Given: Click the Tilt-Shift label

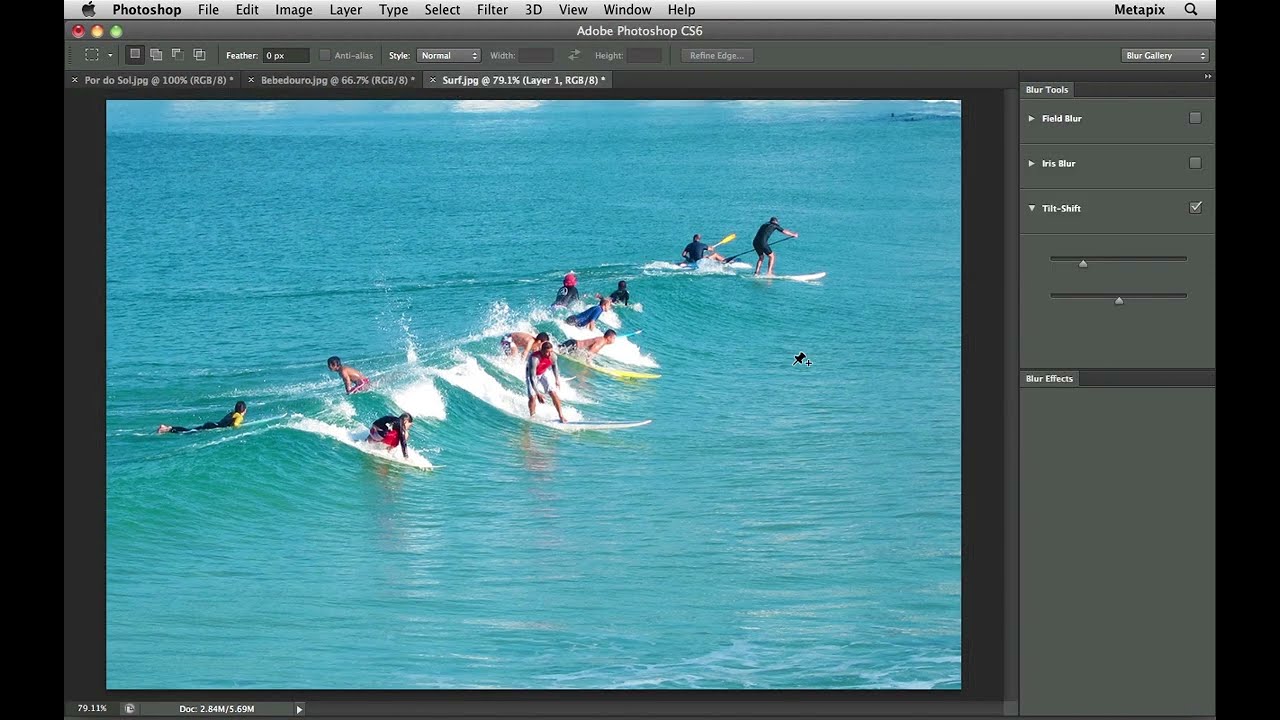Looking at the screenshot, I should click(1061, 208).
